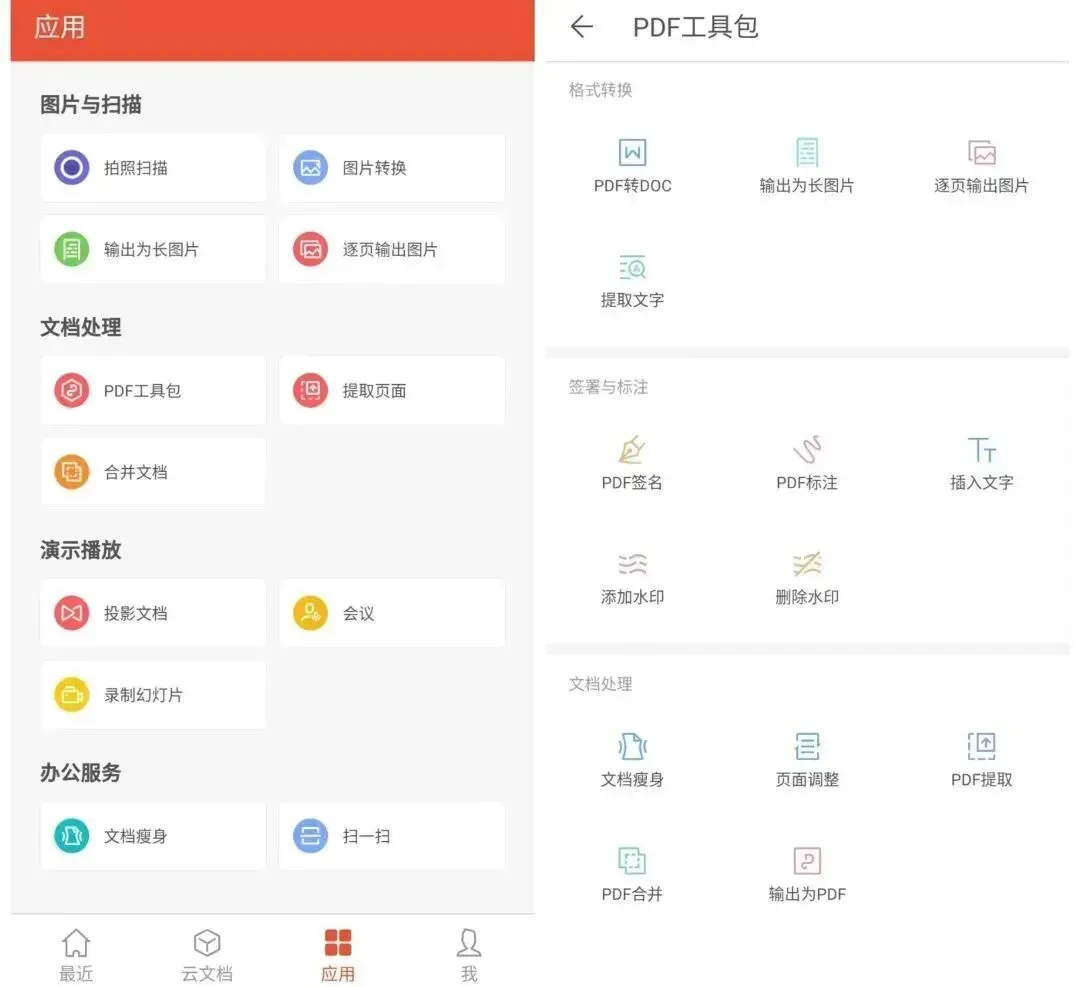Switch to the 应用 apps tab
Viewport: 1080px width, 987px height.
click(338, 955)
